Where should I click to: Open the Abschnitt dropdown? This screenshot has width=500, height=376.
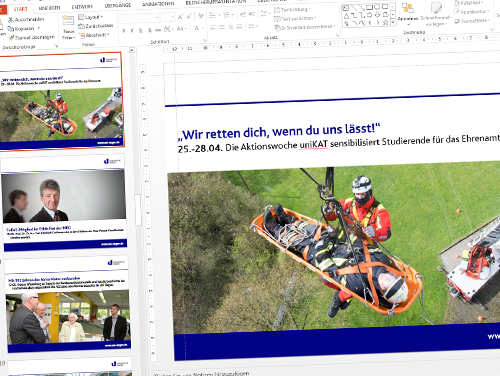[x=94, y=35]
